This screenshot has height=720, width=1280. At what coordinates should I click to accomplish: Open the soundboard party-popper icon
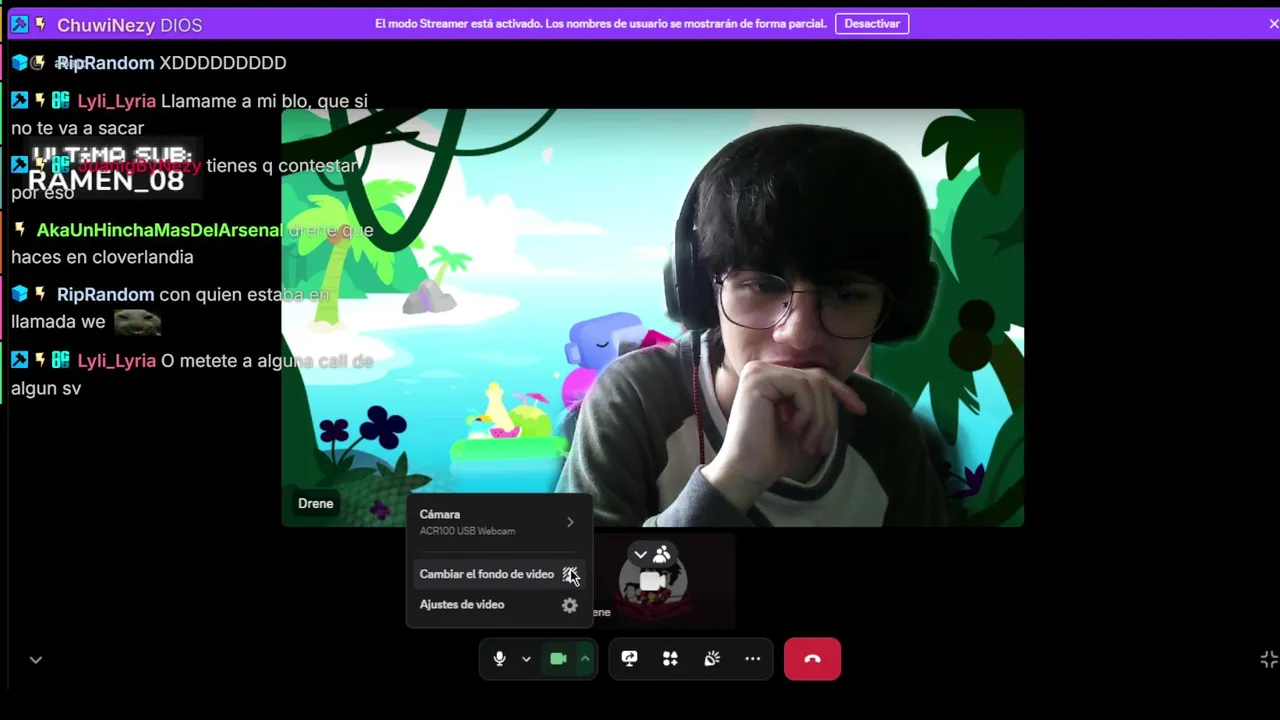coord(712,659)
